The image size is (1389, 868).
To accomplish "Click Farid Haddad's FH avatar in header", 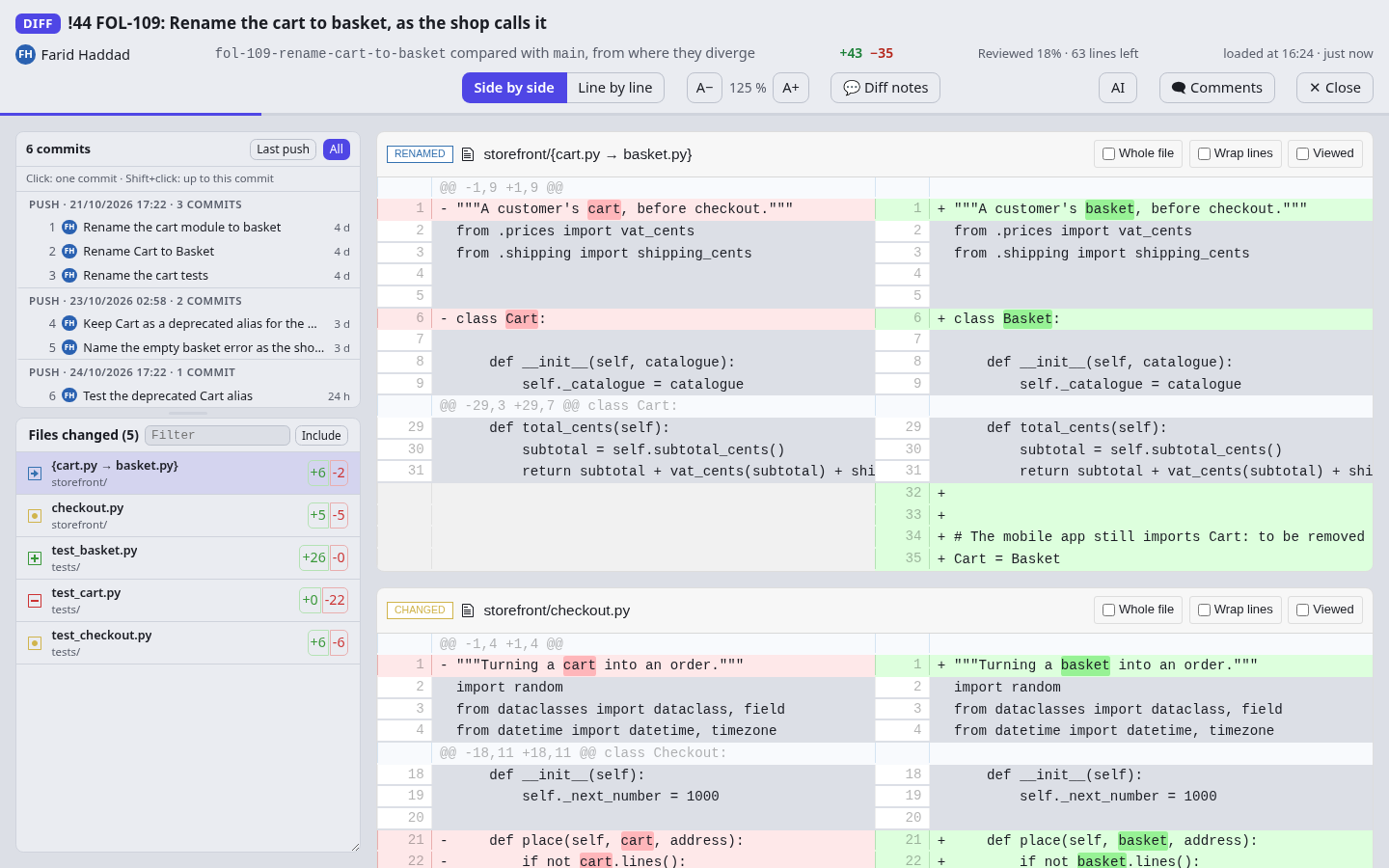I will coord(25,54).
